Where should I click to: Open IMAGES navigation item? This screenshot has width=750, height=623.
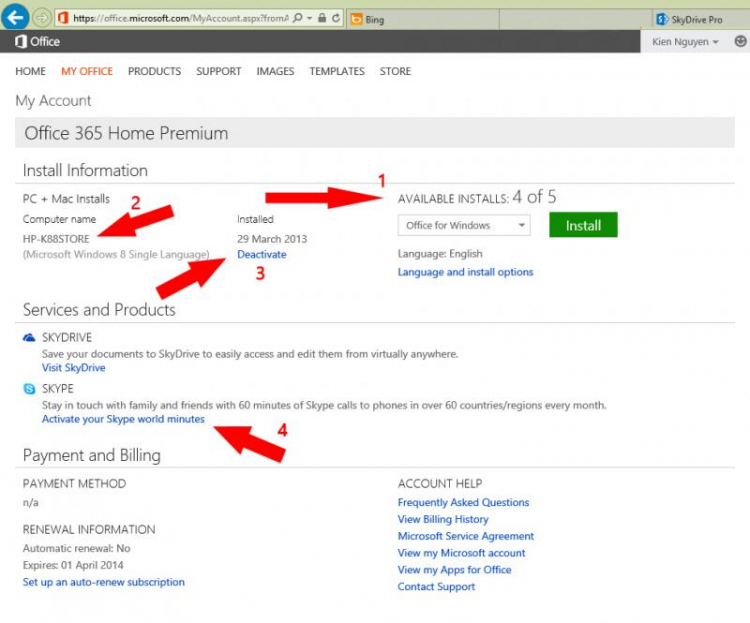(275, 71)
